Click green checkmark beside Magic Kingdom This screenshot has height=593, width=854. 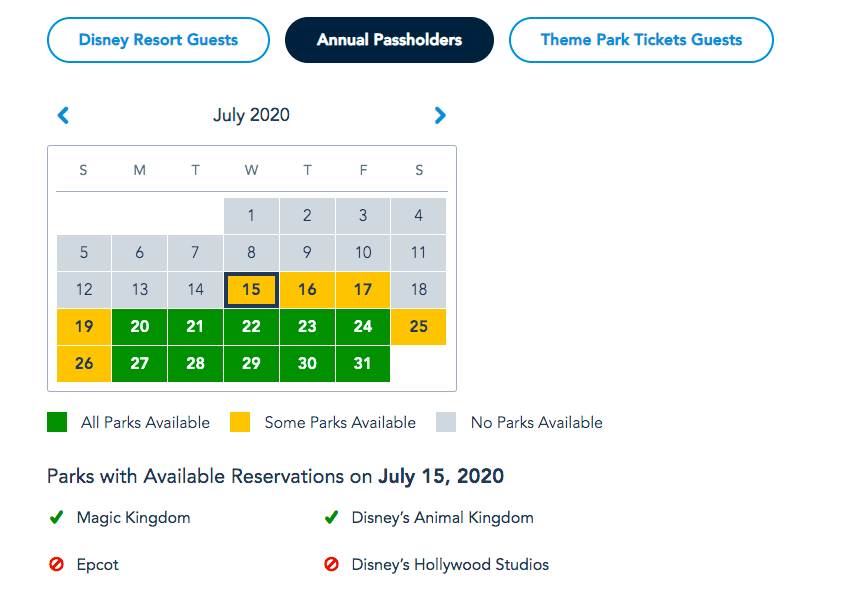pos(56,518)
